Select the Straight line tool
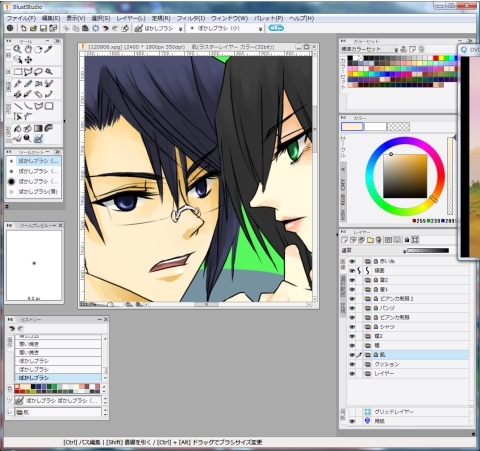This screenshot has height=451, width=480. [x=17, y=106]
